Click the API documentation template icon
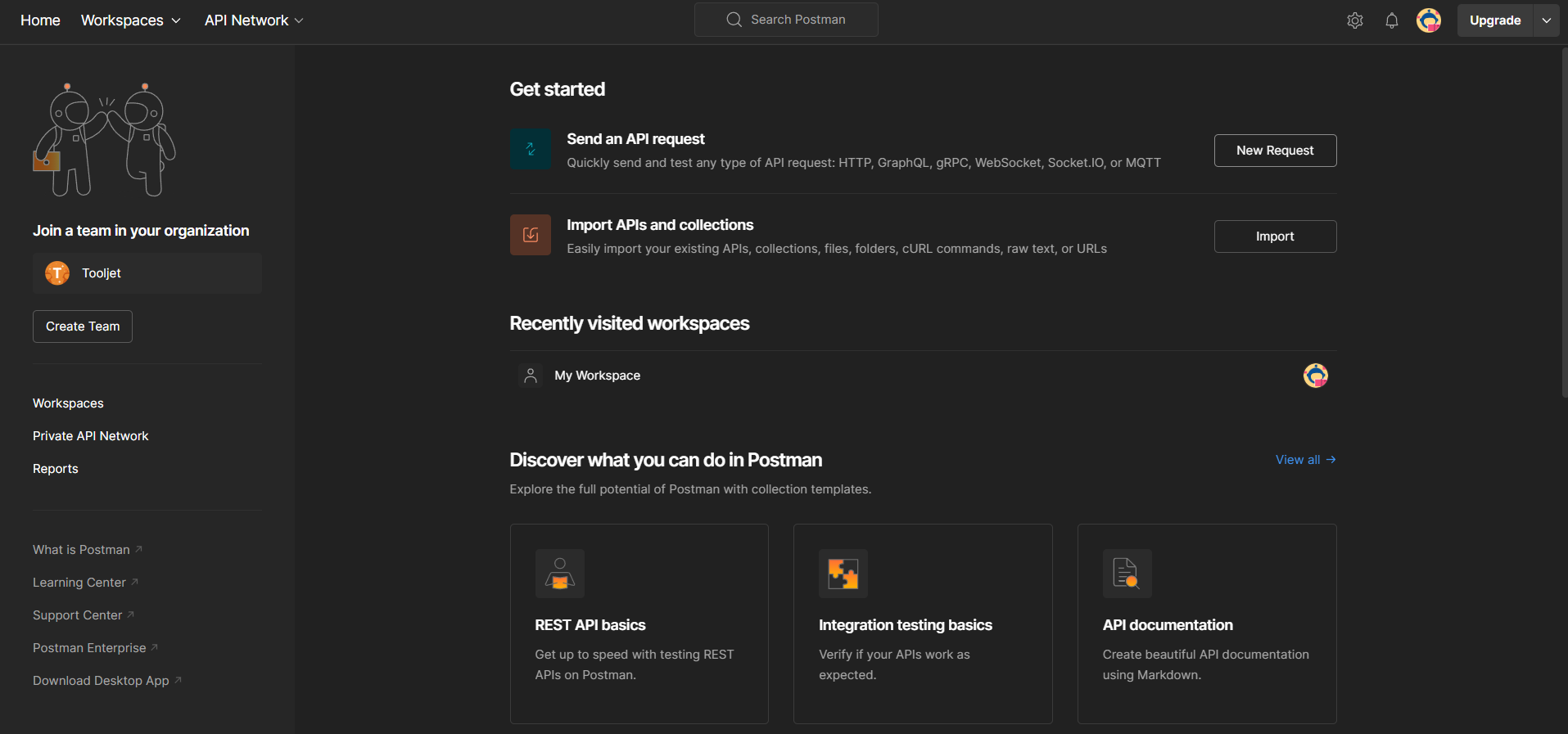Image resolution: width=1568 pixels, height=734 pixels. (x=1126, y=574)
